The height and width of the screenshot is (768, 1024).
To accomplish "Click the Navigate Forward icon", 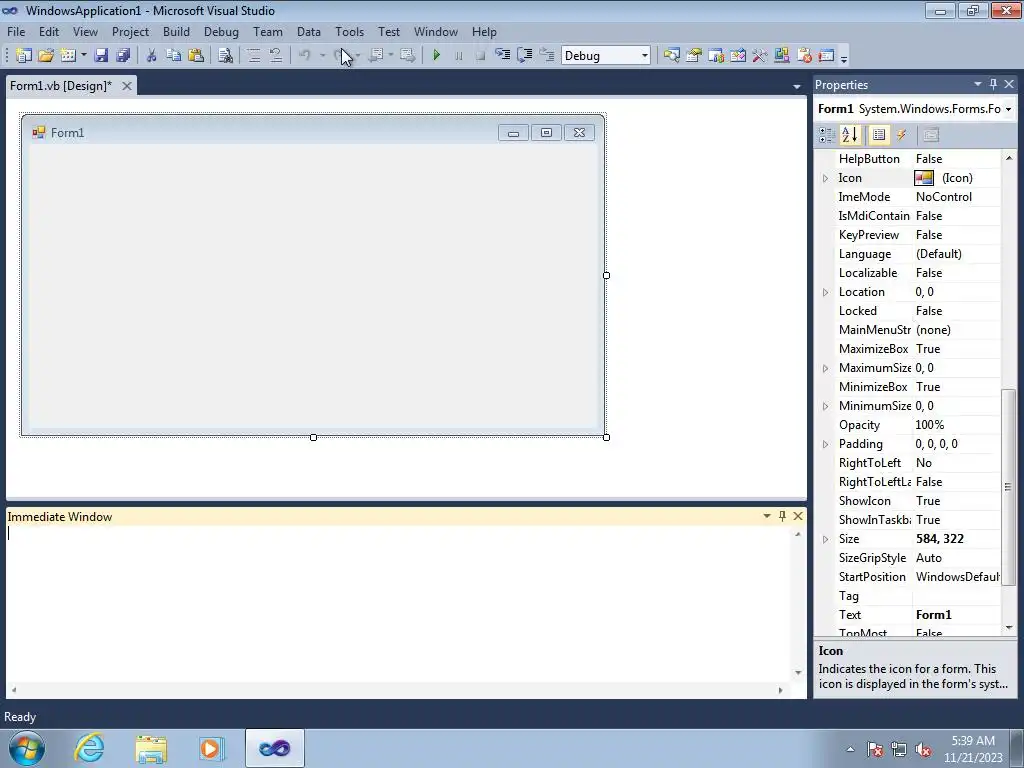I will (408, 56).
